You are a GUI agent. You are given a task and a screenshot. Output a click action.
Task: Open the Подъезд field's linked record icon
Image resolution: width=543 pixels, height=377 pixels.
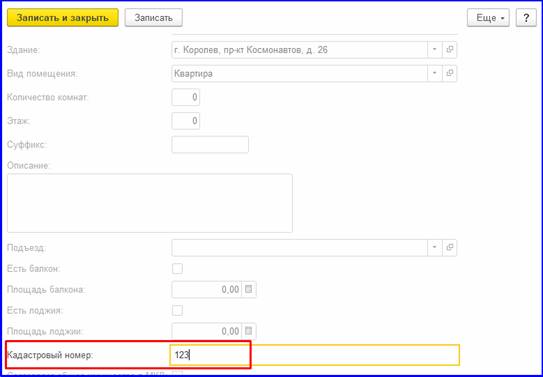(449, 248)
